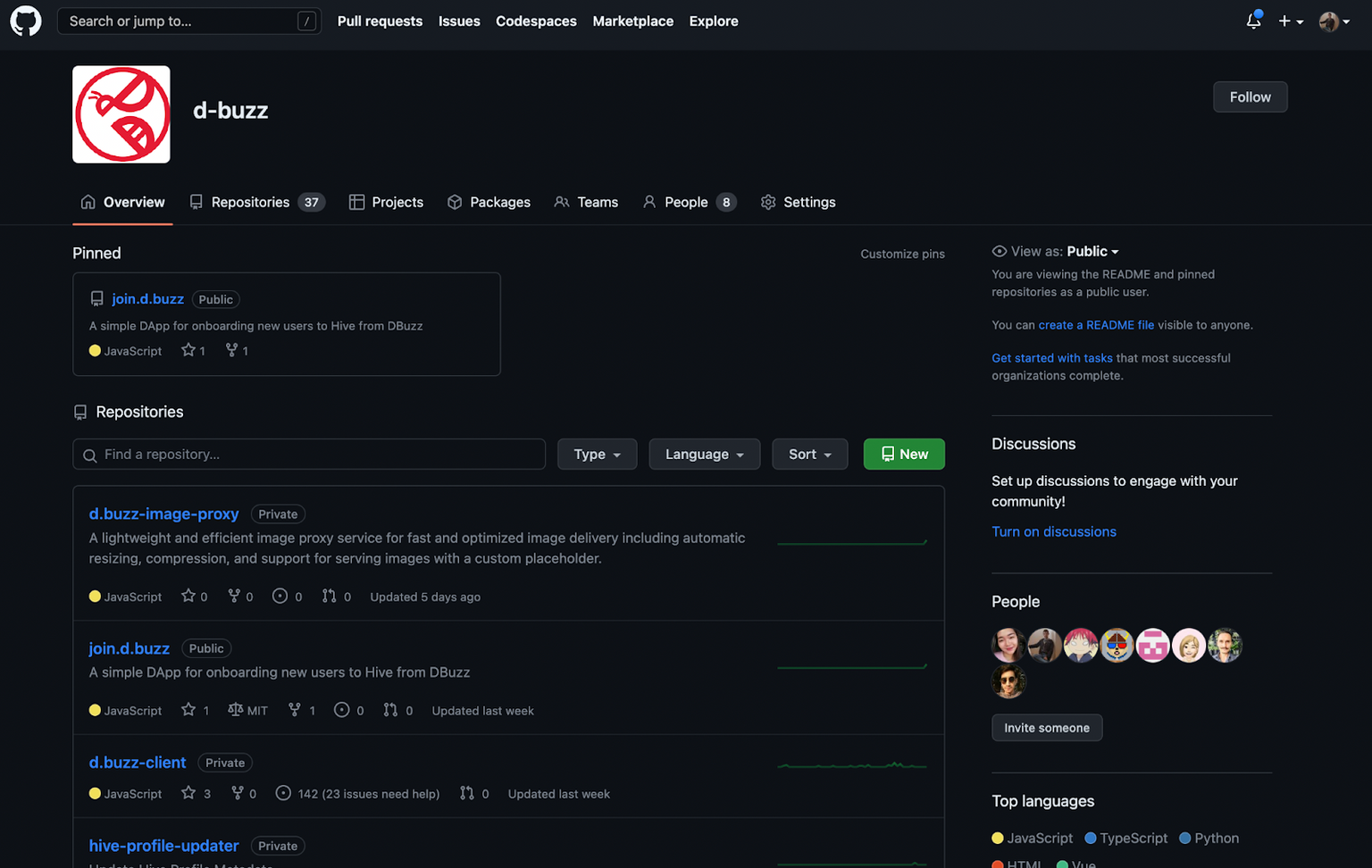The image size is (1372, 868).
Task: Open pull requests icon on d.buzz-image-proxy row
Action: (x=329, y=597)
